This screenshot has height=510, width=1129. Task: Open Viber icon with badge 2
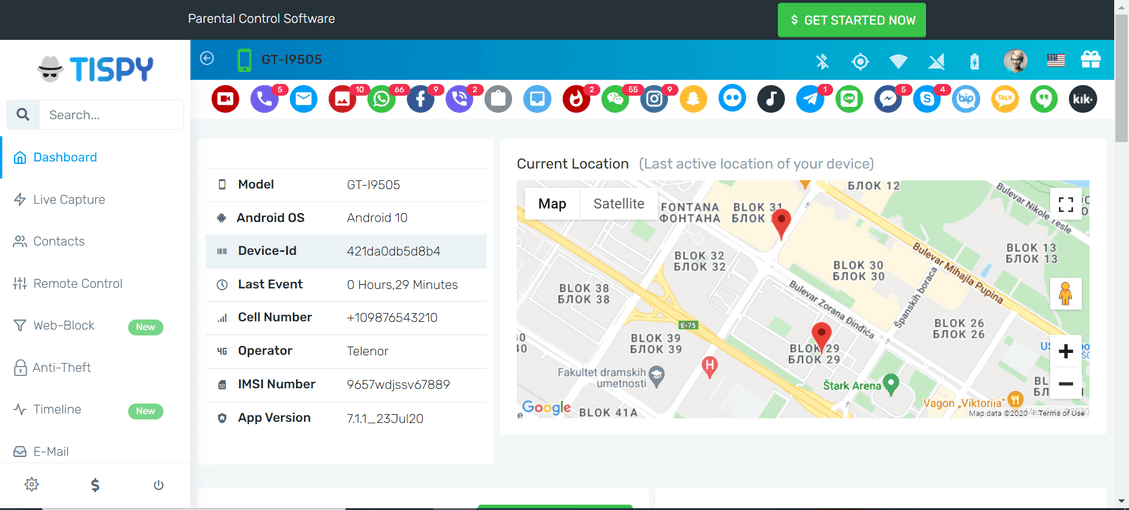coord(459,99)
